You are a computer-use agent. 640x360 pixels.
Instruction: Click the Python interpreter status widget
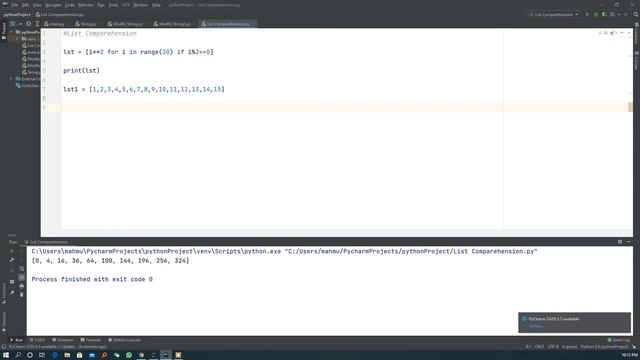click(x=604, y=347)
